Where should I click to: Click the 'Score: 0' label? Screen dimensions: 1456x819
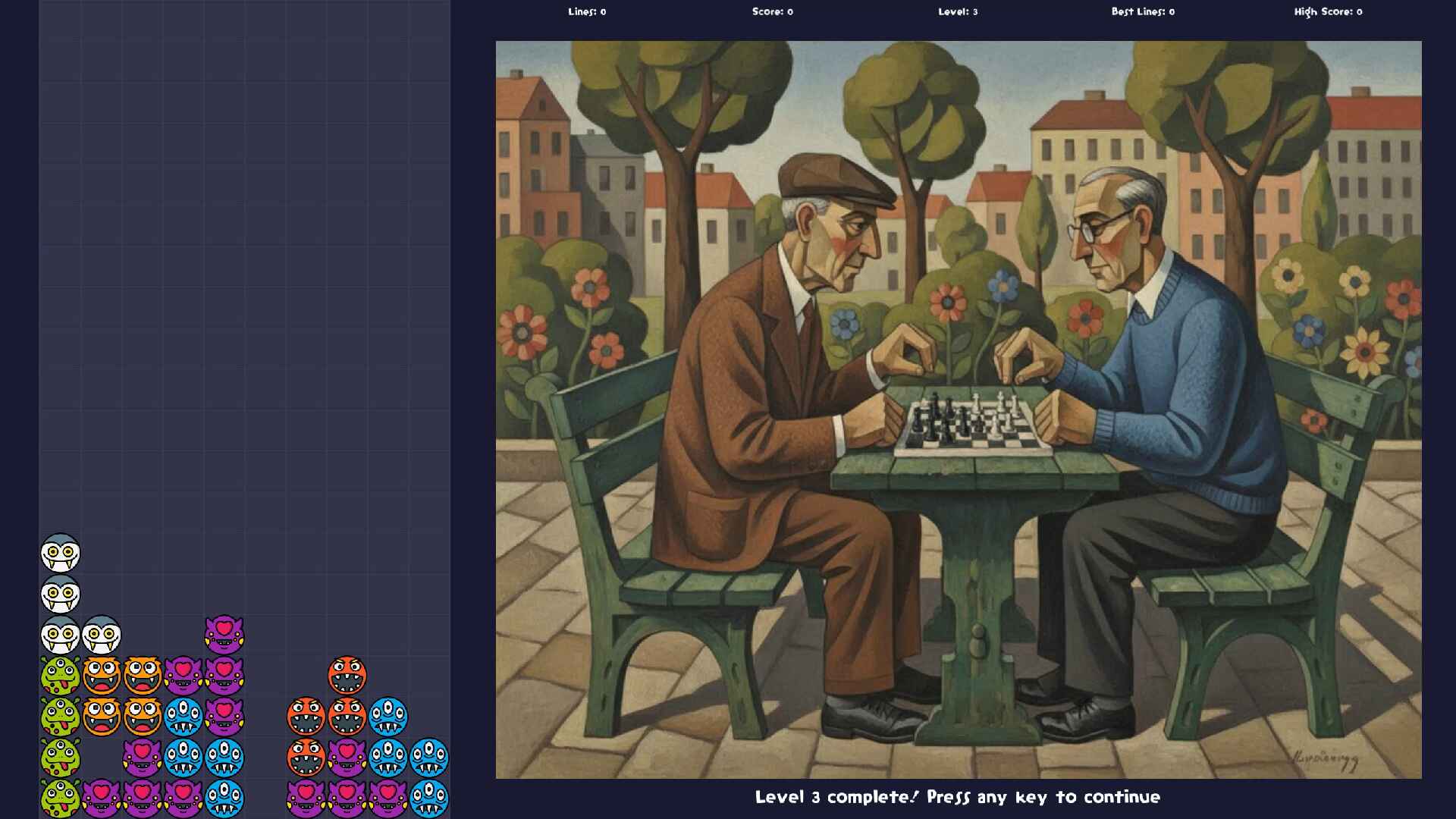(x=772, y=11)
